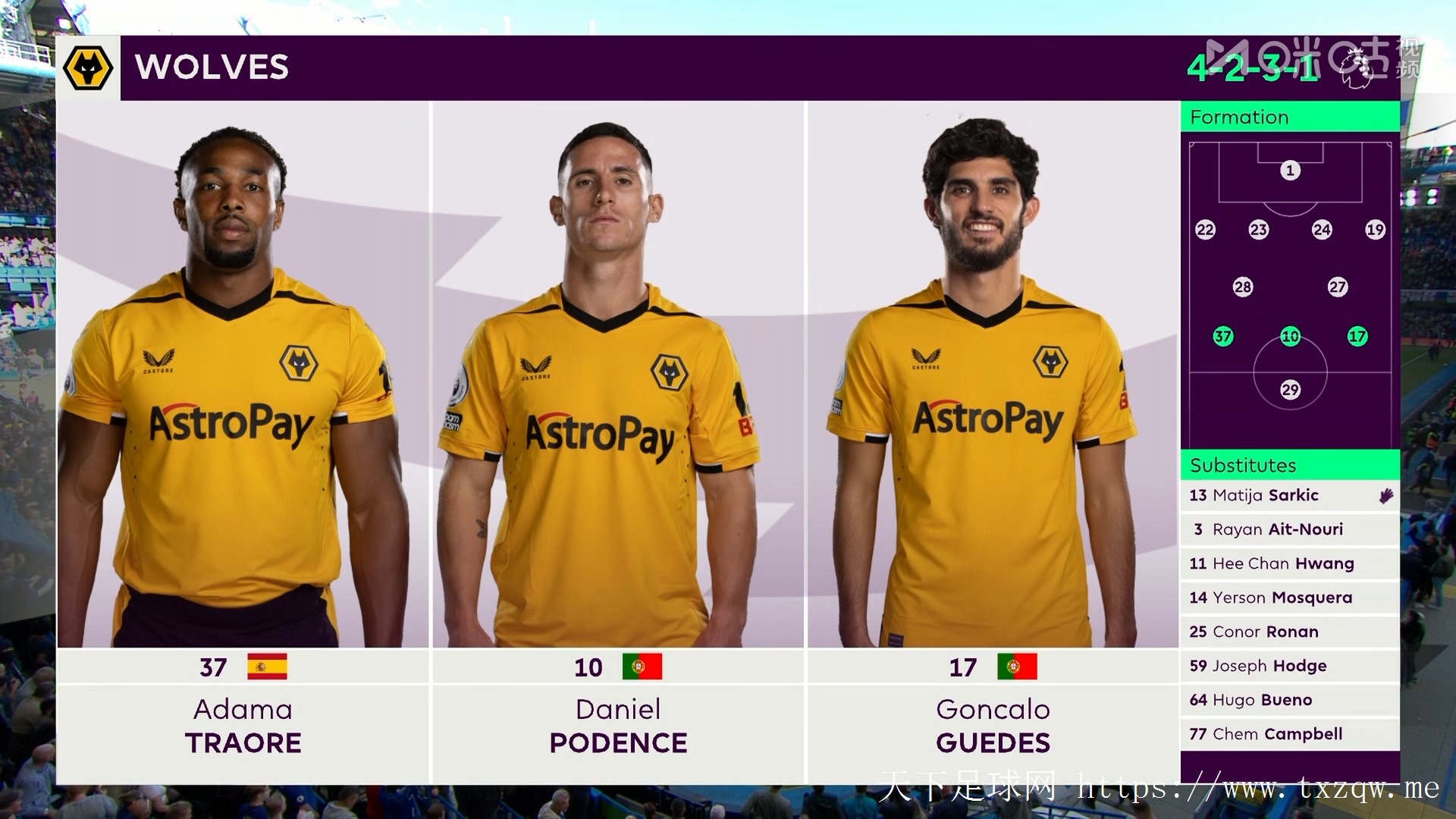Image resolution: width=1456 pixels, height=819 pixels.
Task: Click Adama Traore's player photo
Action: click(x=243, y=375)
